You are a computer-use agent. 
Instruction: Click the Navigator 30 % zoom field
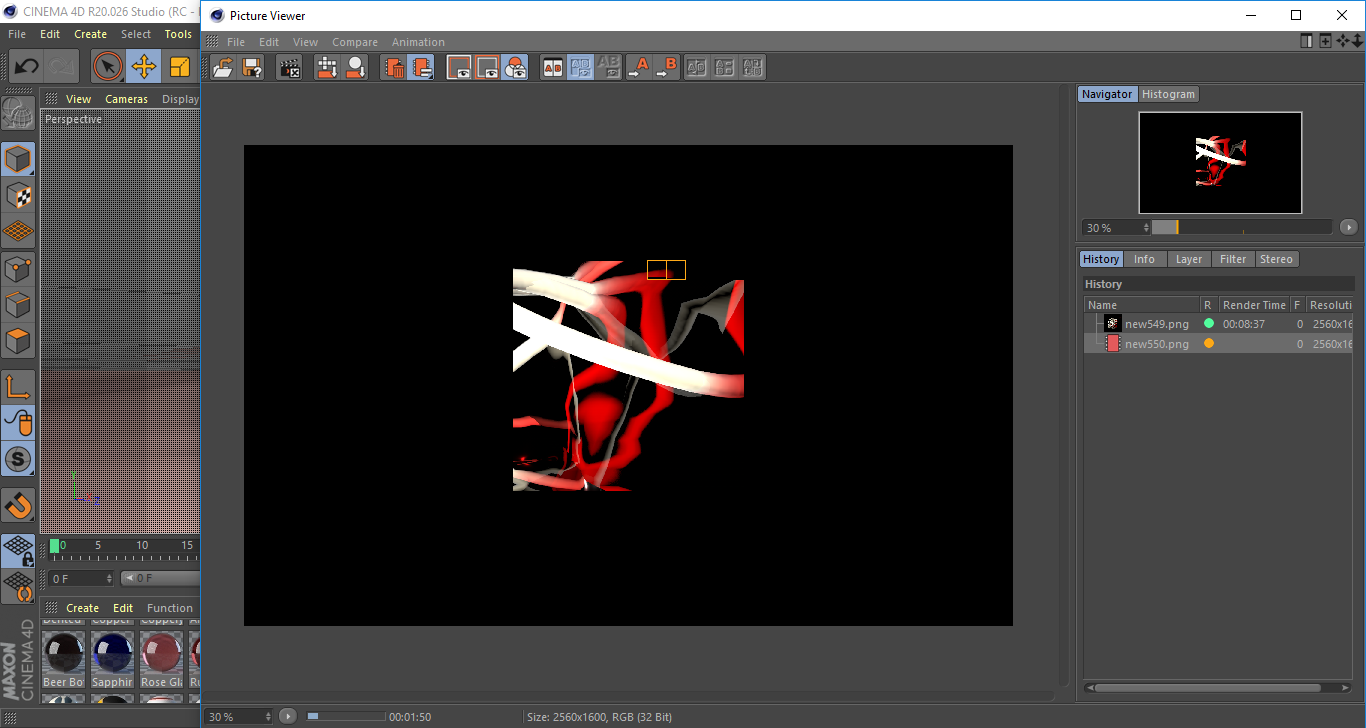[x=1116, y=228]
